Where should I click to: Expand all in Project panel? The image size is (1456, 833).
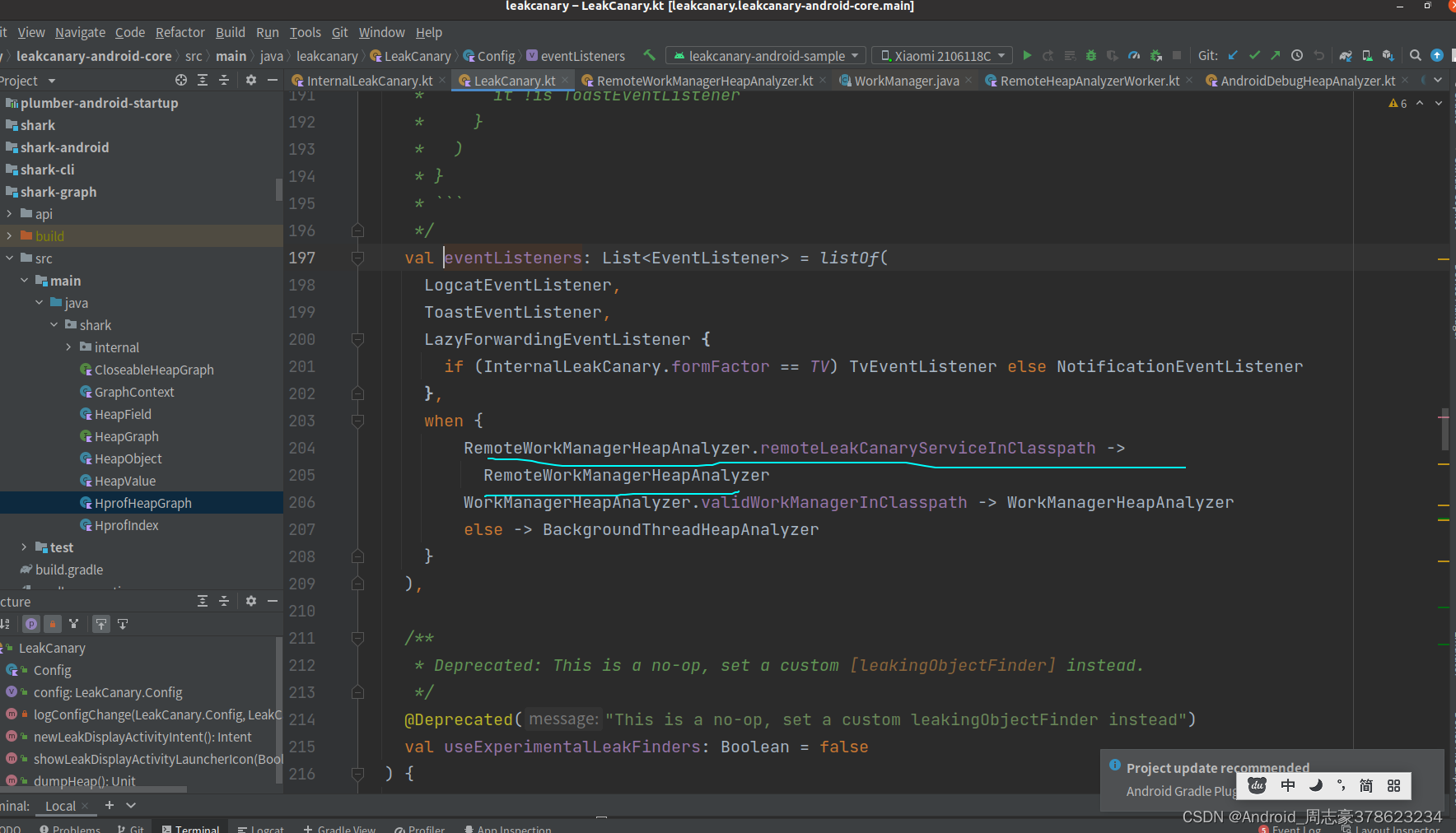click(203, 81)
